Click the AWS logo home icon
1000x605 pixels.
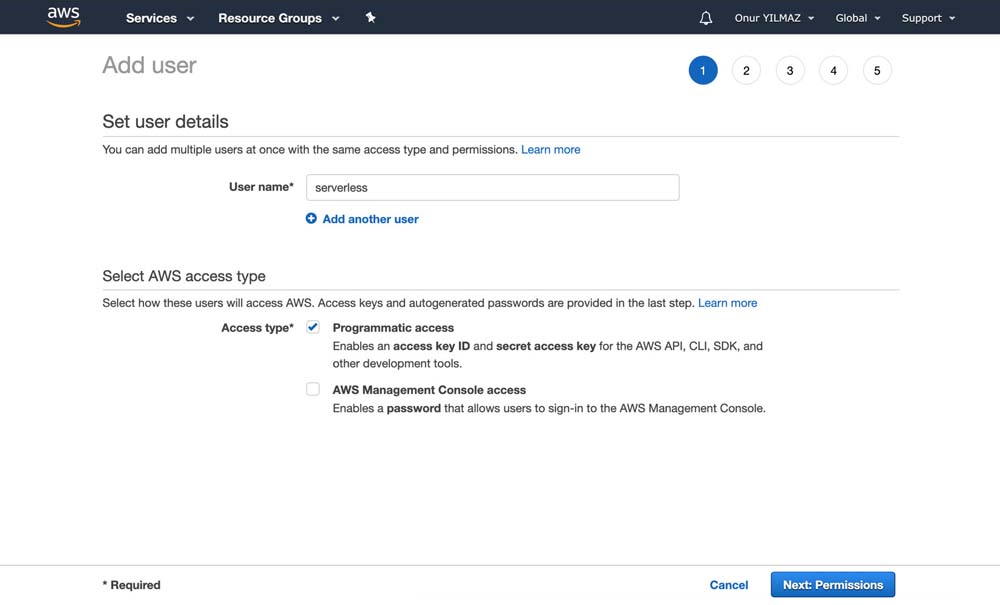63,17
